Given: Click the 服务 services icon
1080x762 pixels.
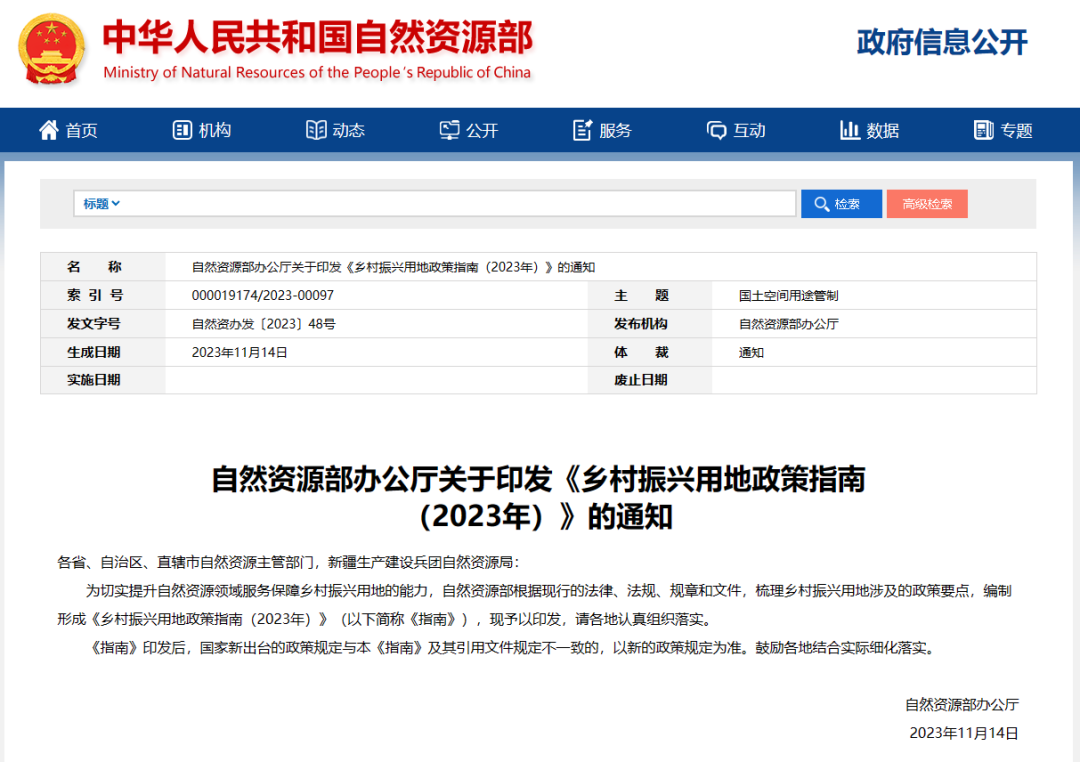Looking at the screenshot, I should click(581, 129).
